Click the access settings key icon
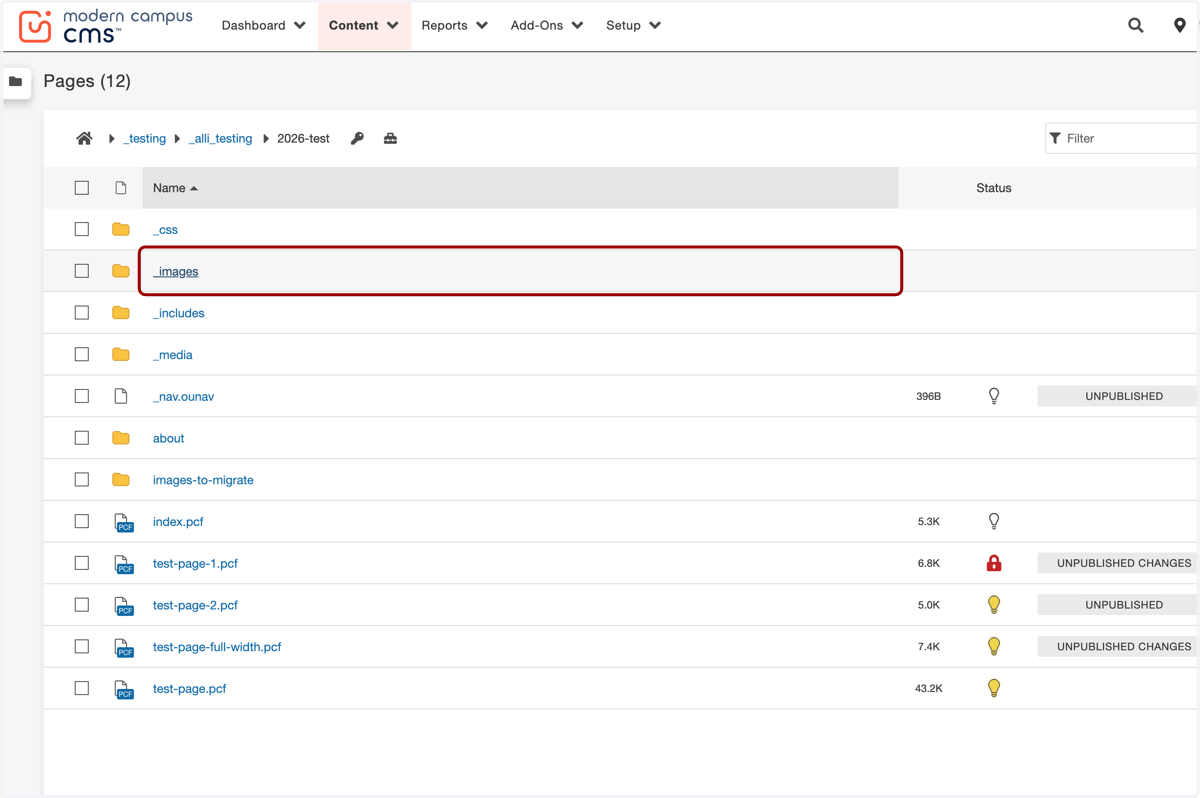 357,138
